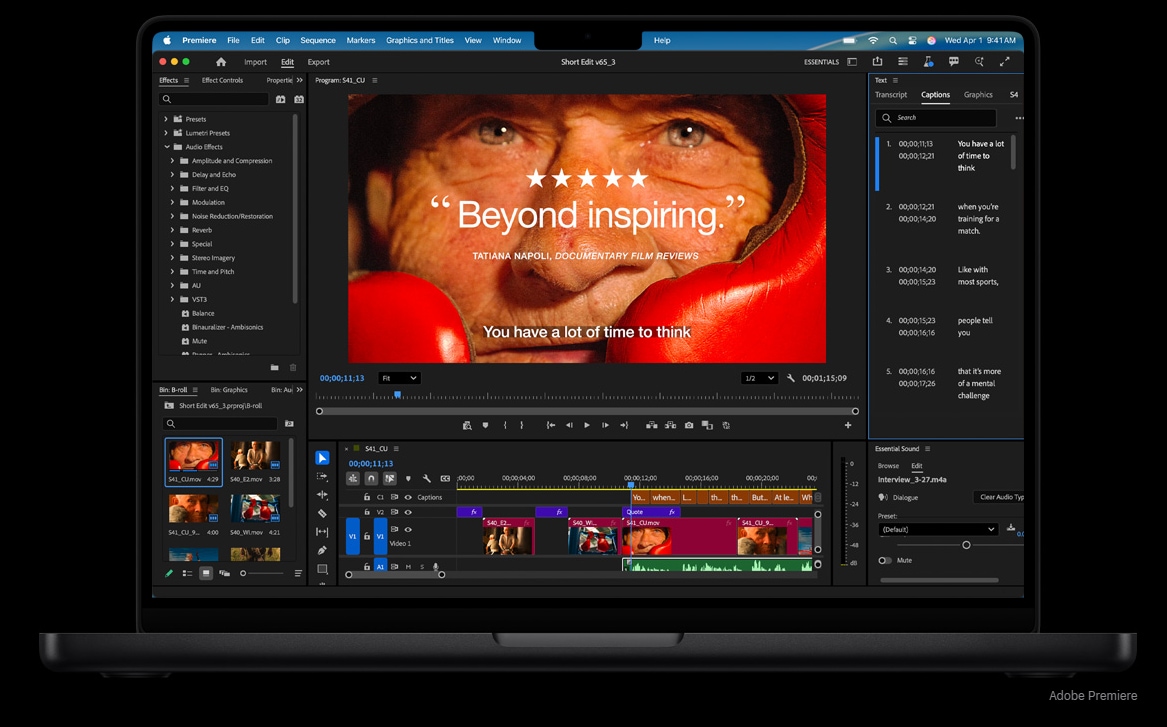Click the Quick Export share icon
Image resolution: width=1167 pixels, height=727 pixels.
click(x=877, y=62)
